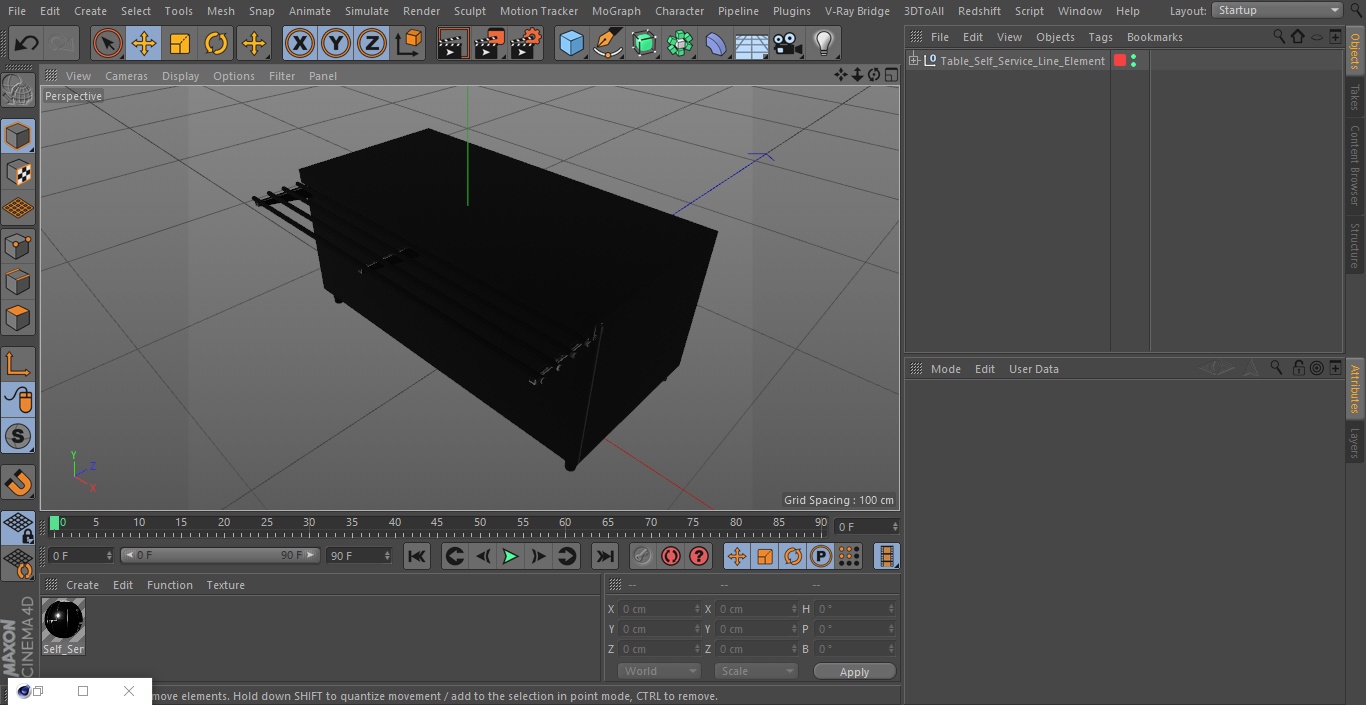This screenshot has width=1366, height=705.
Task: Add a camera object
Action: click(788, 44)
